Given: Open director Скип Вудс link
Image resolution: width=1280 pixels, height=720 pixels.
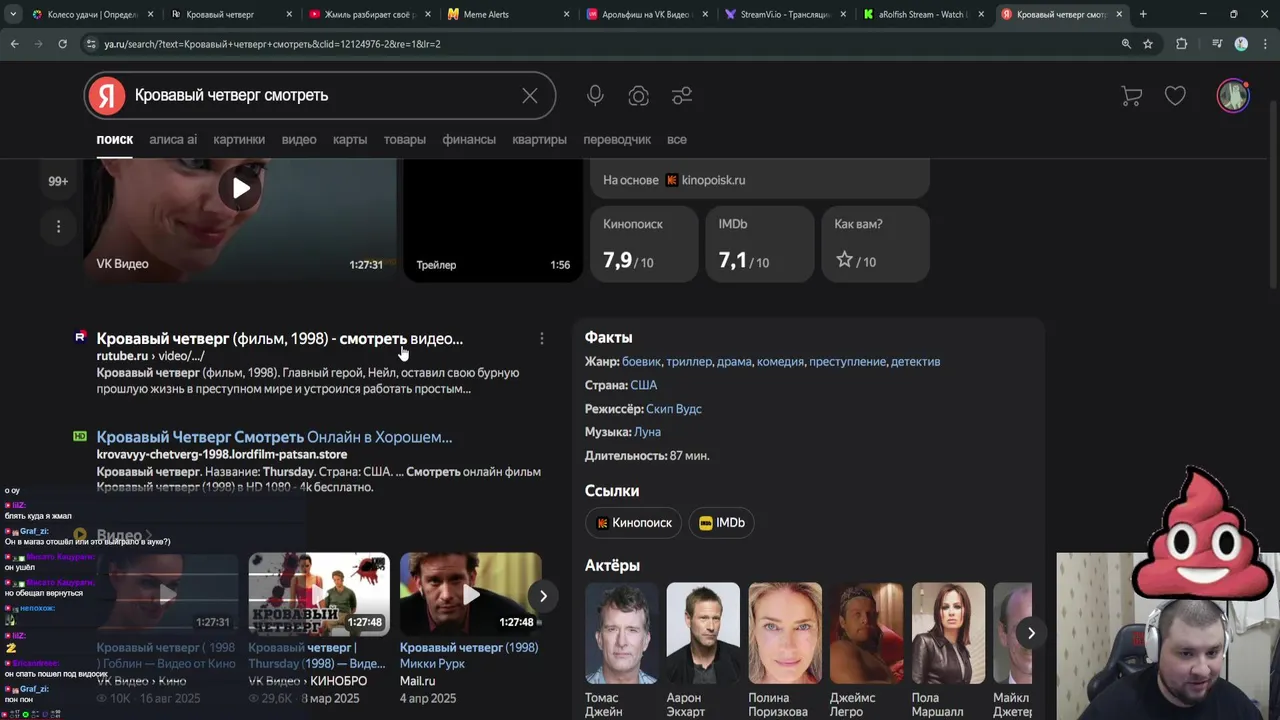Looking at the screenshot, I should [x=674, y=409].
